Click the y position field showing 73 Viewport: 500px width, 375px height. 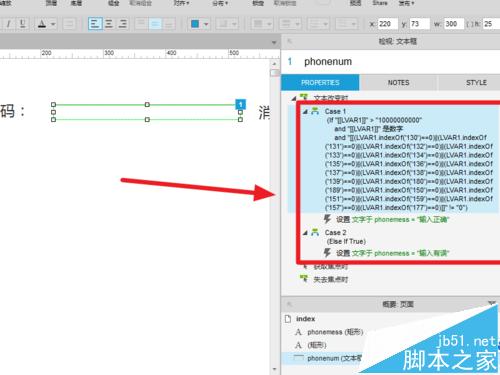(419, 24)
